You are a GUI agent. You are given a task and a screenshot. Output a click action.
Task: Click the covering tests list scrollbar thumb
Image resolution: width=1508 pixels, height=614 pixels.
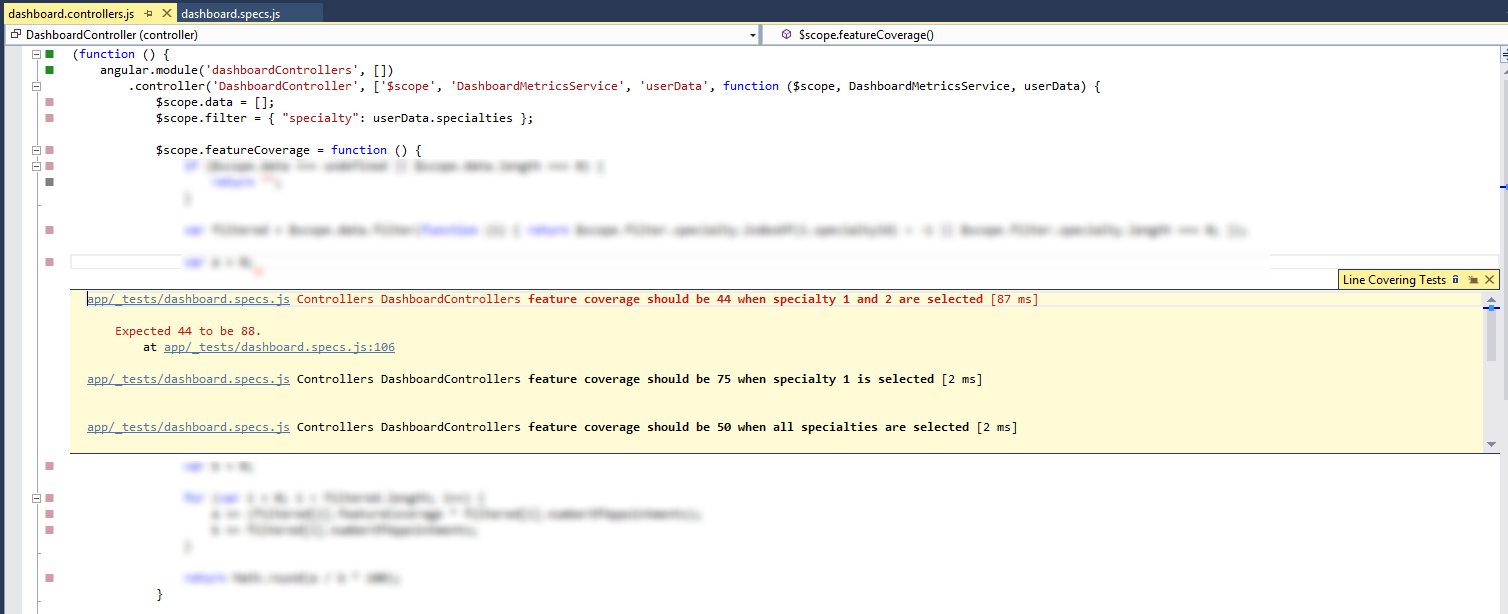pos(1491,335)
